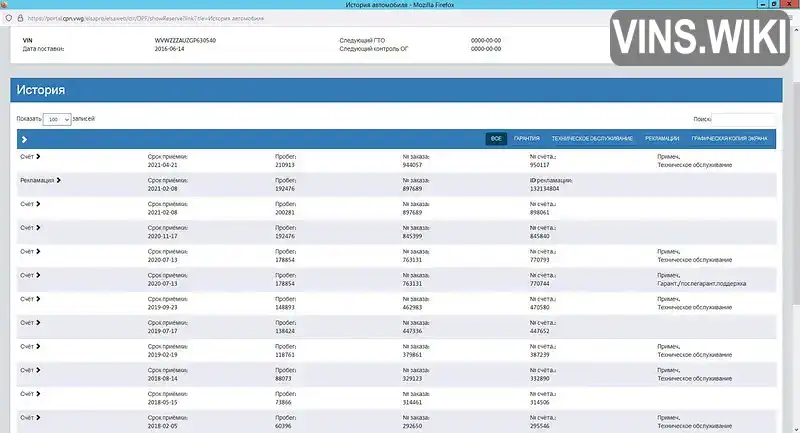Image resolution: width=800 pixels, height=433 pixels.
Task: Expand Счёт entry dated 2019-07-17
Action: [x=38, y=322]
